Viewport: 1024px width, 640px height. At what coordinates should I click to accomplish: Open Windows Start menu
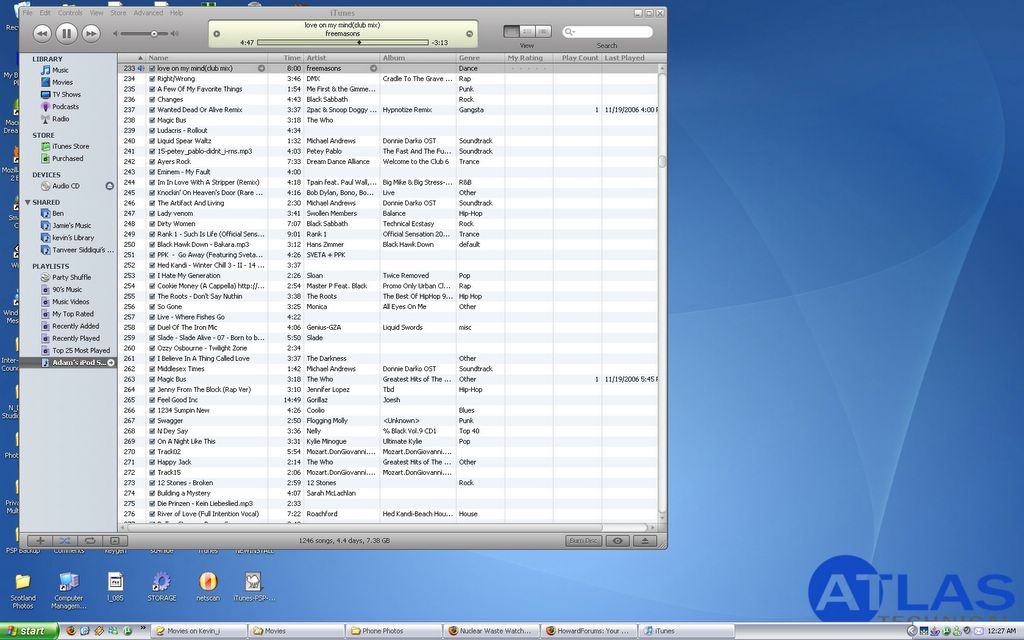[x=29, y=631]
